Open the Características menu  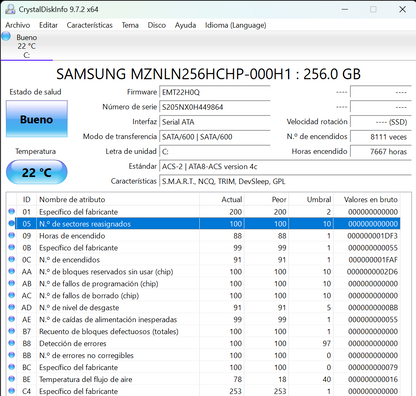pos(90,25)
